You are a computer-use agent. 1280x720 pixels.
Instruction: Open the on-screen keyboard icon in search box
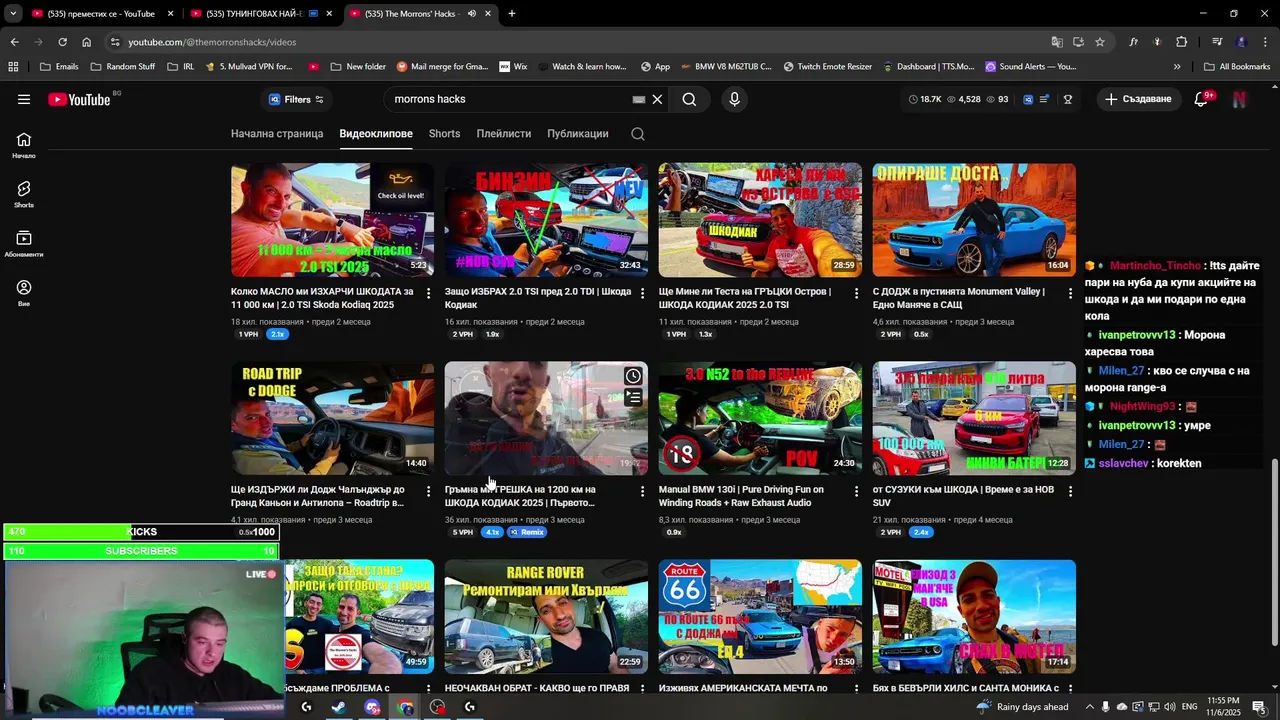pos(638,99)
